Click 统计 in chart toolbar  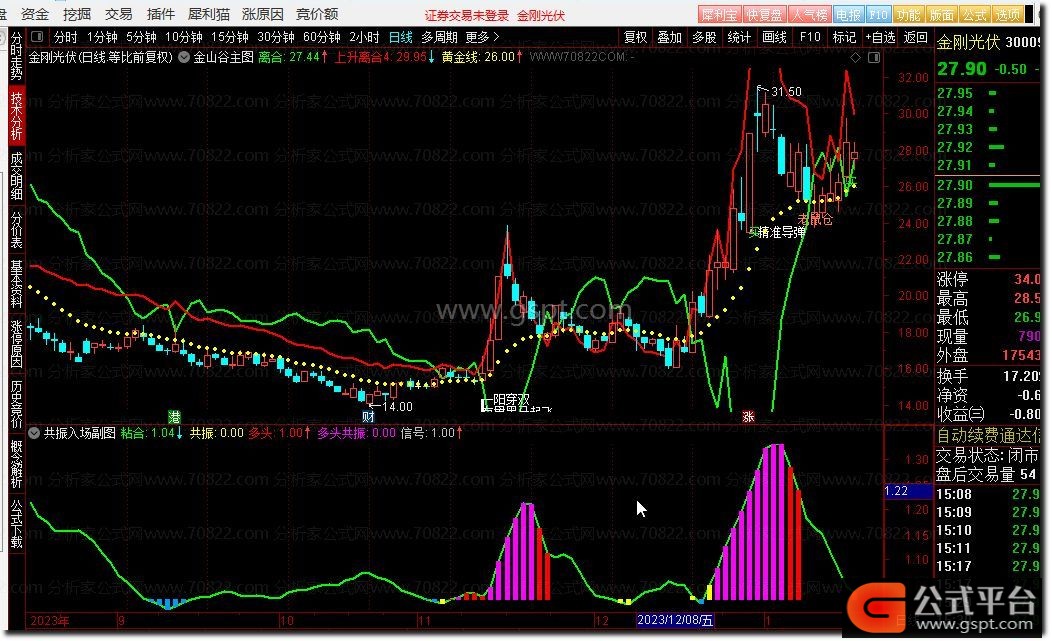pos(739,38)
